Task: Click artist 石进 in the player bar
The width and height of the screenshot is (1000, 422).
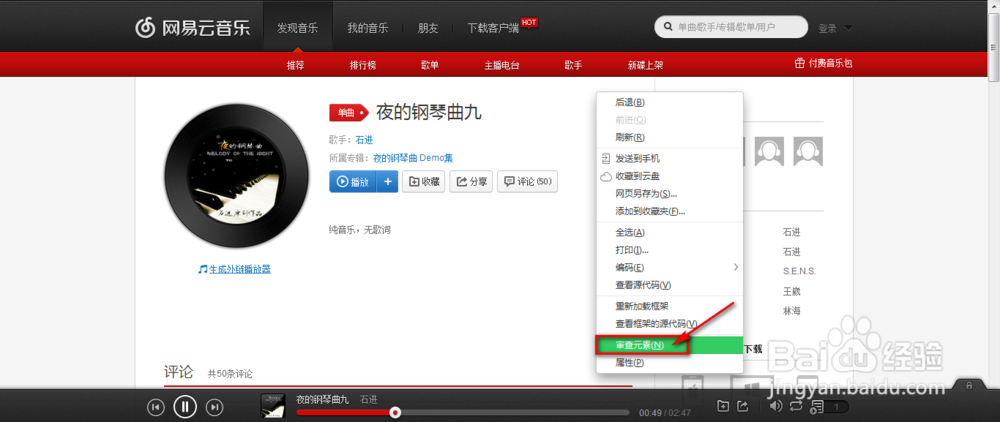Action: [x=368, y=400]
